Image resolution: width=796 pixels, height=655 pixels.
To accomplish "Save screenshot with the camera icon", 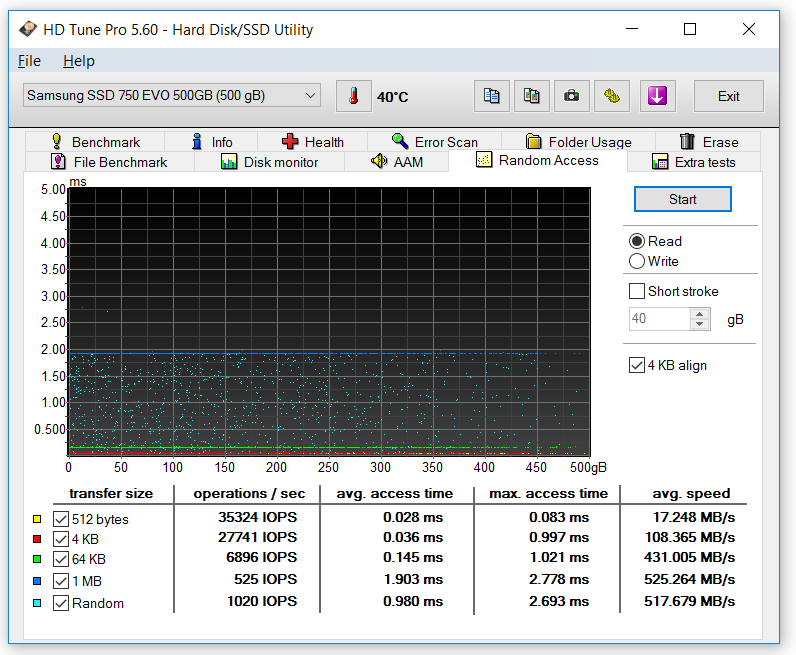I will pos(572,96).
